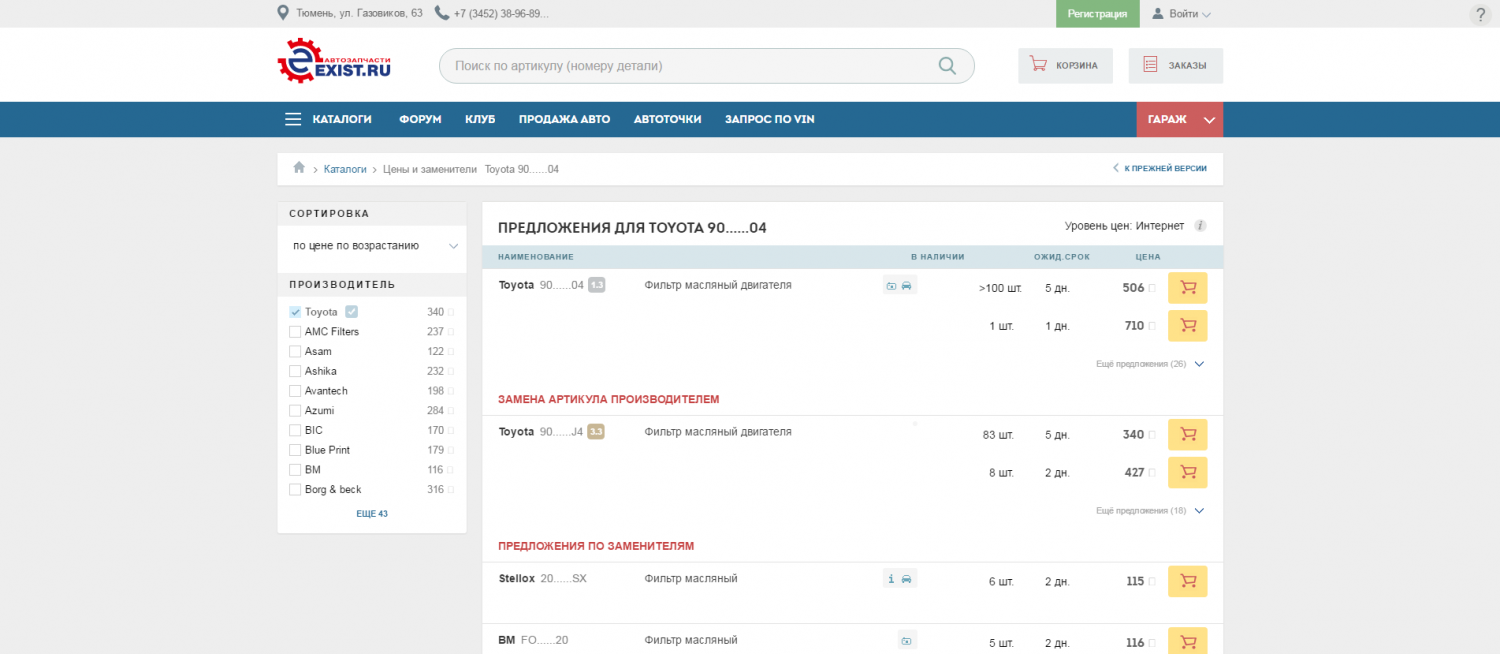Expand Ещё предложения (26)
Image resolution: width=1500 pixels, height=654 pixels.
coord(1150,364)
